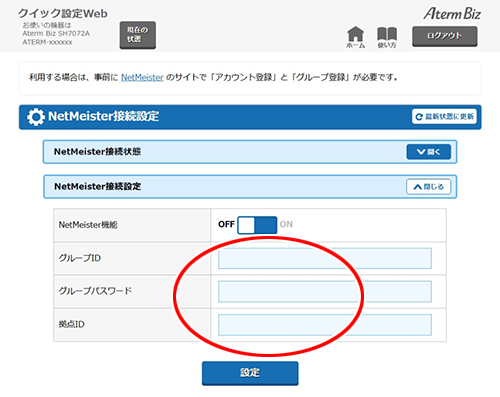Screen dimensions: 500x397
Task: Open the usage guide (使い方) book icon
Action: pos(387,37)
